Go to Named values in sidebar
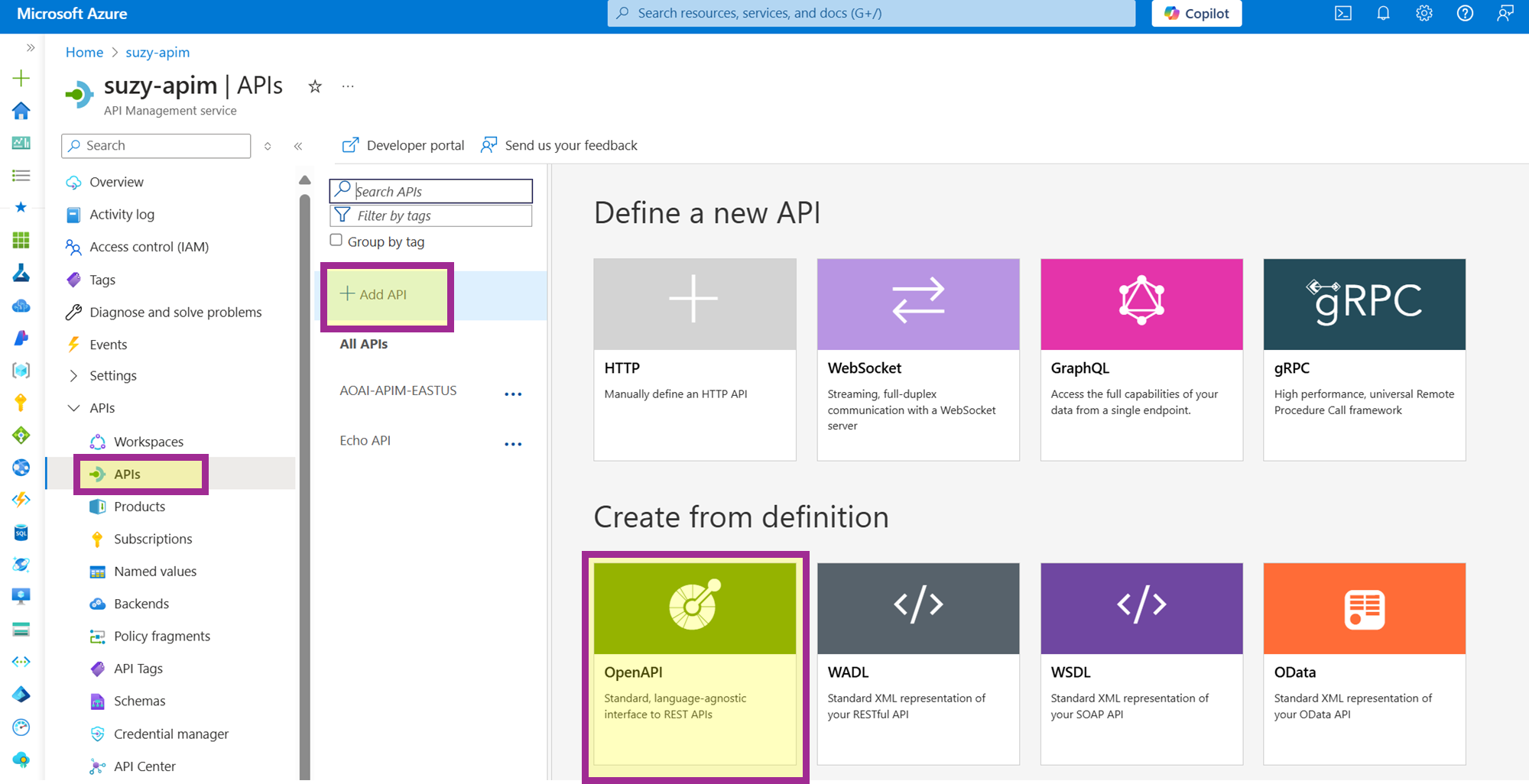1529x784 pixels. pyautogui.click(x=155, y=572)
